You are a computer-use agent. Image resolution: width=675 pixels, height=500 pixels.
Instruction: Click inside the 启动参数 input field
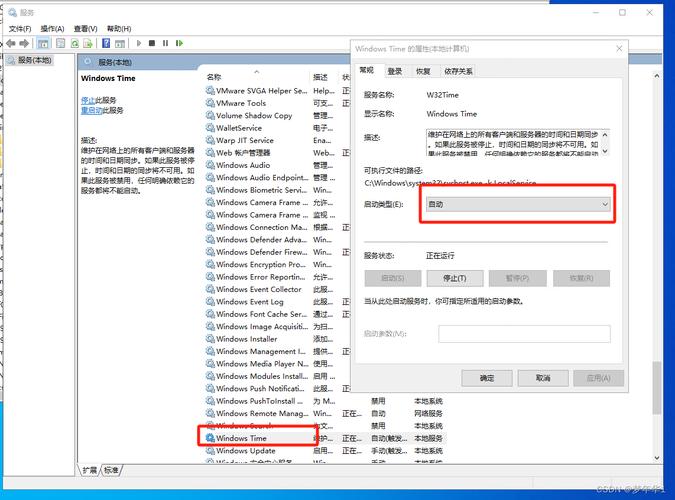click(x=524, y=334)
